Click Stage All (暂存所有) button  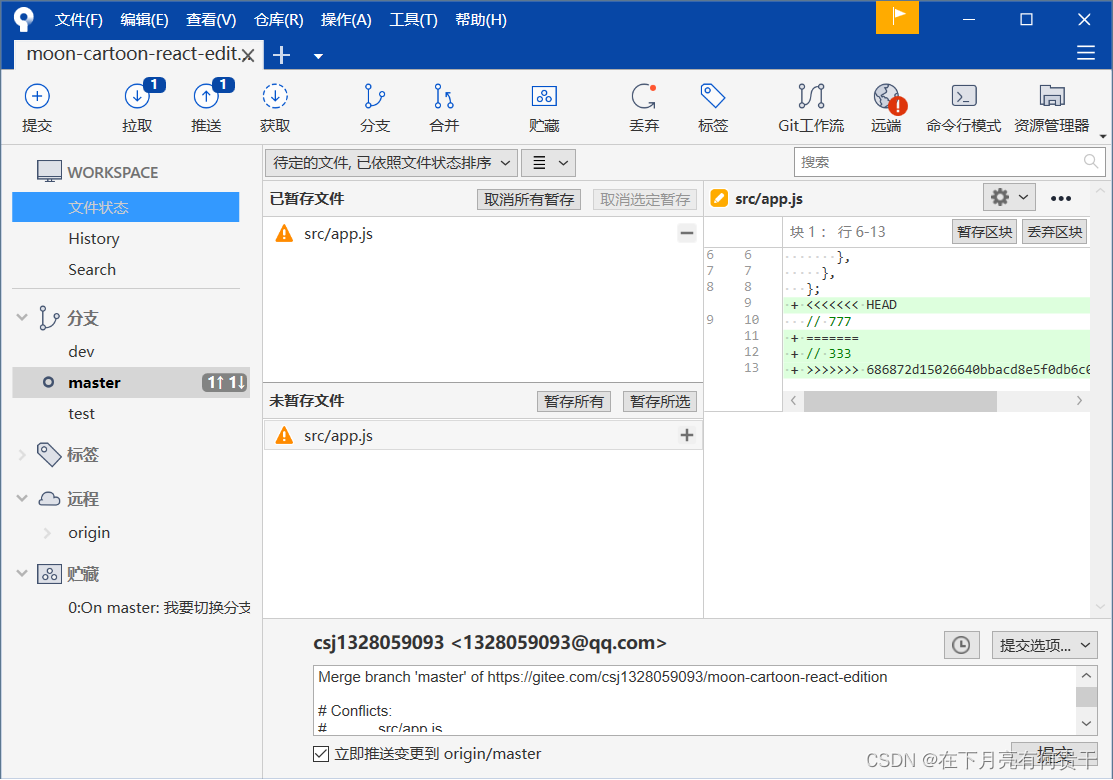click(574, 402)
